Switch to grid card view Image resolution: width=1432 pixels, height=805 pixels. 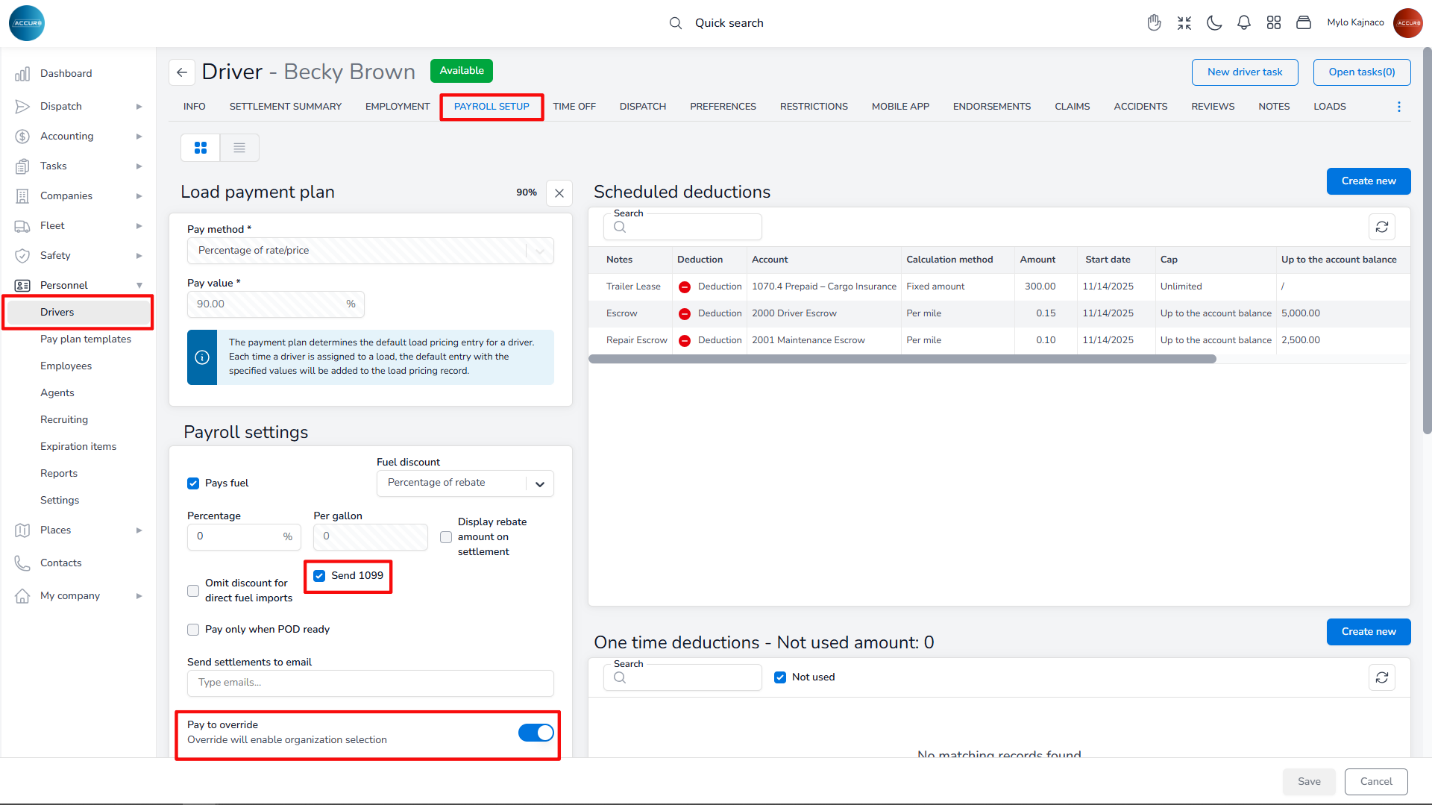200,148
